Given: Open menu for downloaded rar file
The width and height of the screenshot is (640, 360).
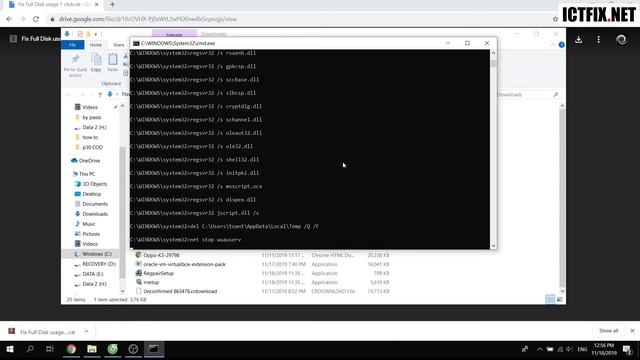Looking at the screenshot, I should (86, 331).
